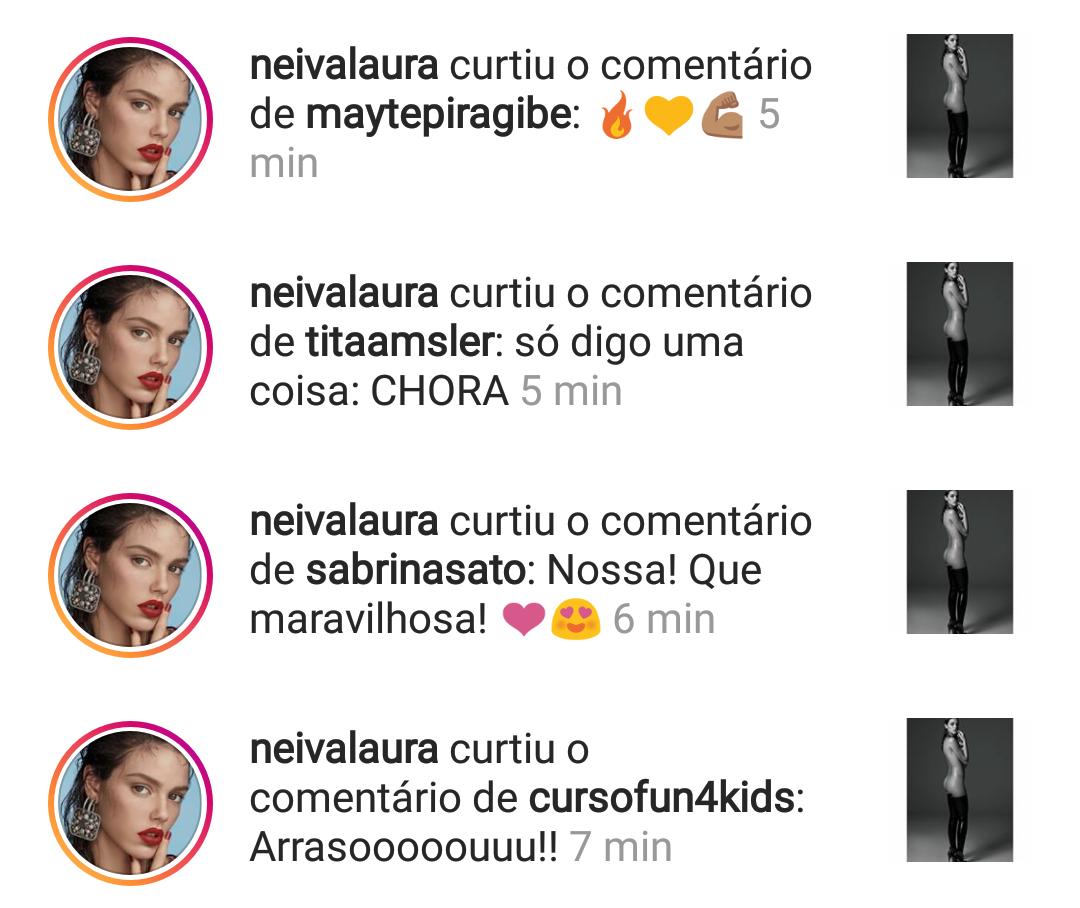
Task: Open profile picture beside sabrinasato comment notification
Action: click(x=130, y=575)
